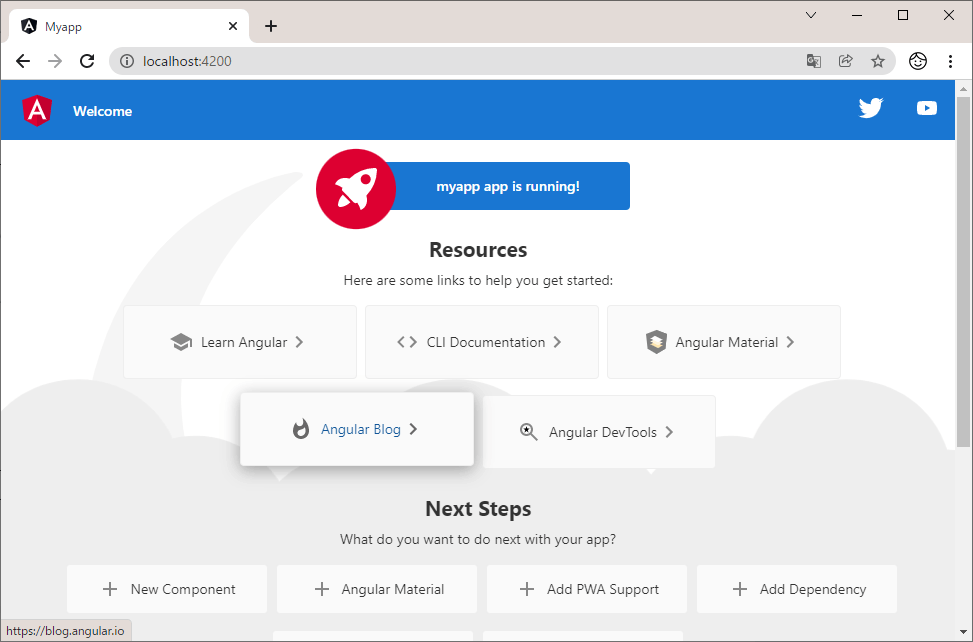
Task: Open the Angular DevTools link
Action: pyautogui.click(x=599, y=432)
